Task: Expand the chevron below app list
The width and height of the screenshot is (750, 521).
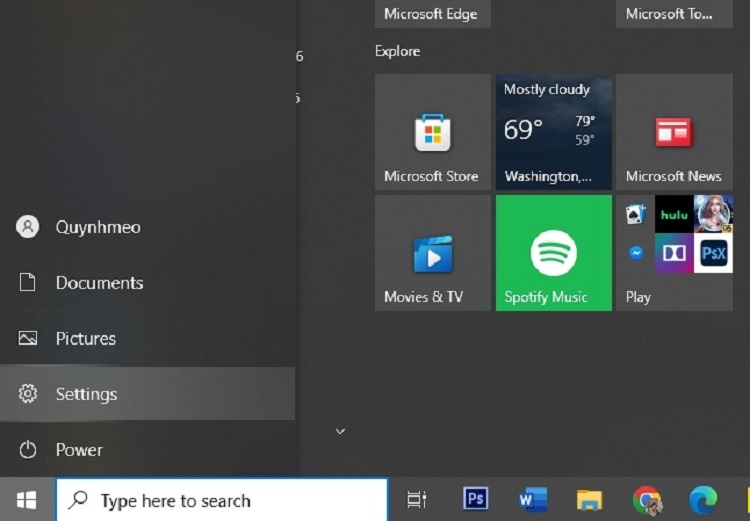Action: pyautogui.click(x=340, y=432)
